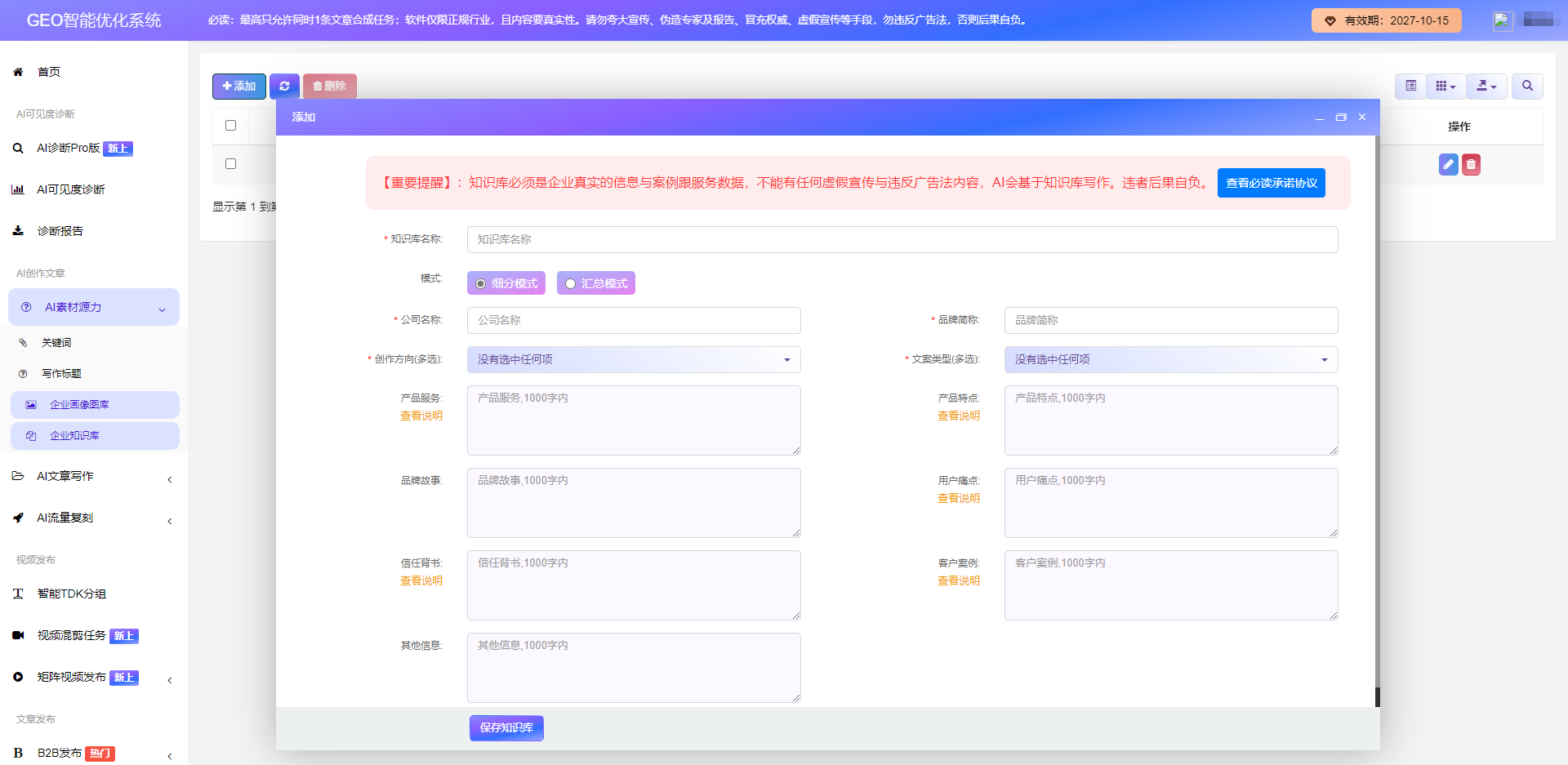Click into the 品牌故事 text area
This screenshot has width=1568, height=765.
pyautogui.click(x=634, y=503)
